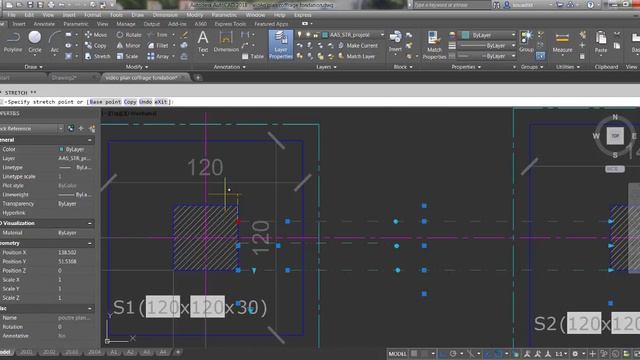Open the layer name dropdown AAS_STR_projete
640x360 pixels.
coord(353,35)
